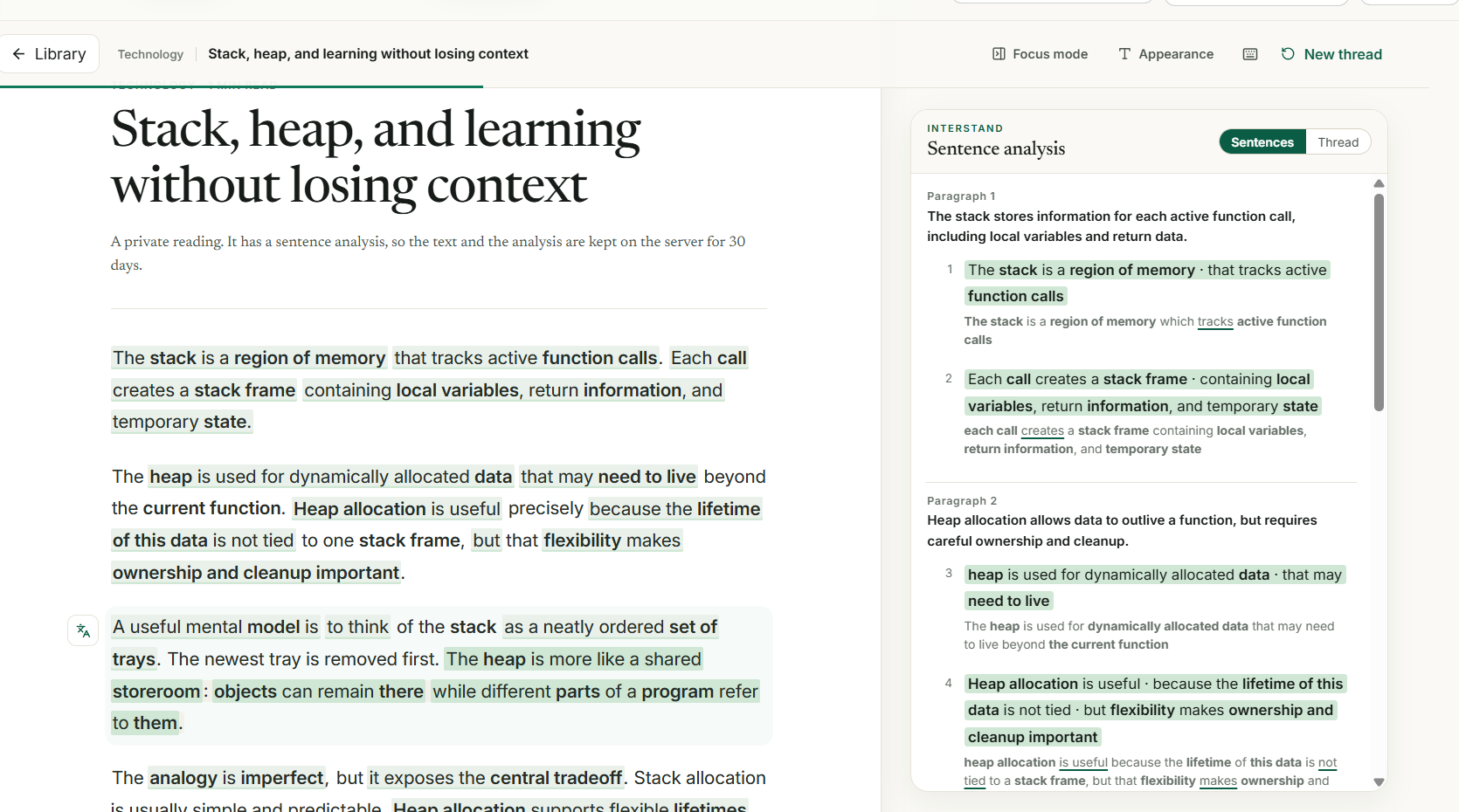Click article phrase 'The heap is more like a shared'
This screenshot has height=812, width=1459.
pos(574,659)
